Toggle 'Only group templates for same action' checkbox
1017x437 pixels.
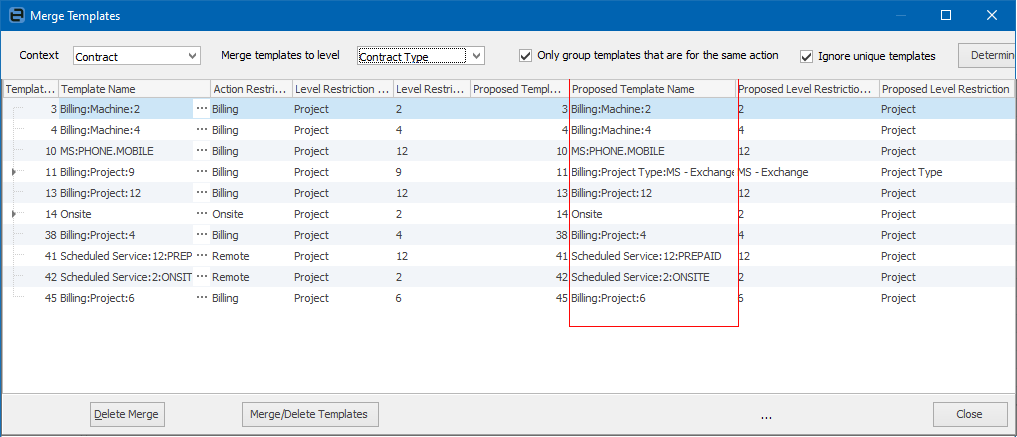[526, 56]
